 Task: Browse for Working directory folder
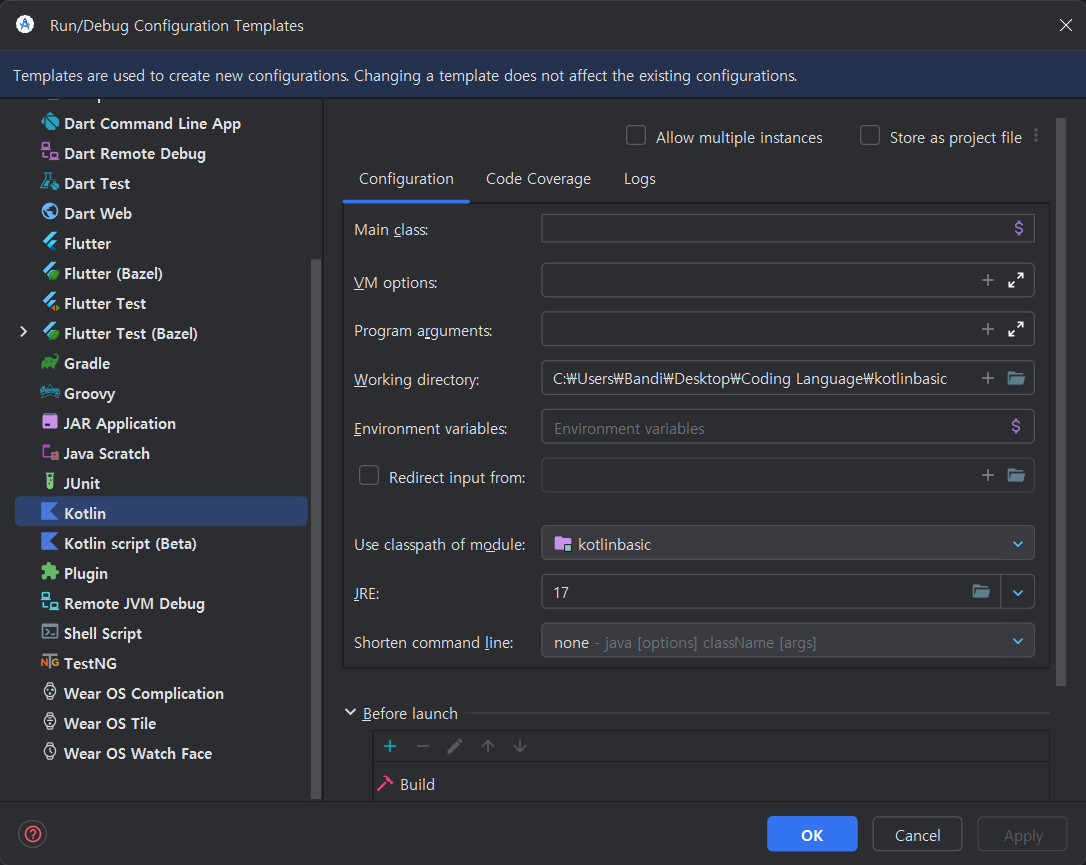click(1016, 378)
